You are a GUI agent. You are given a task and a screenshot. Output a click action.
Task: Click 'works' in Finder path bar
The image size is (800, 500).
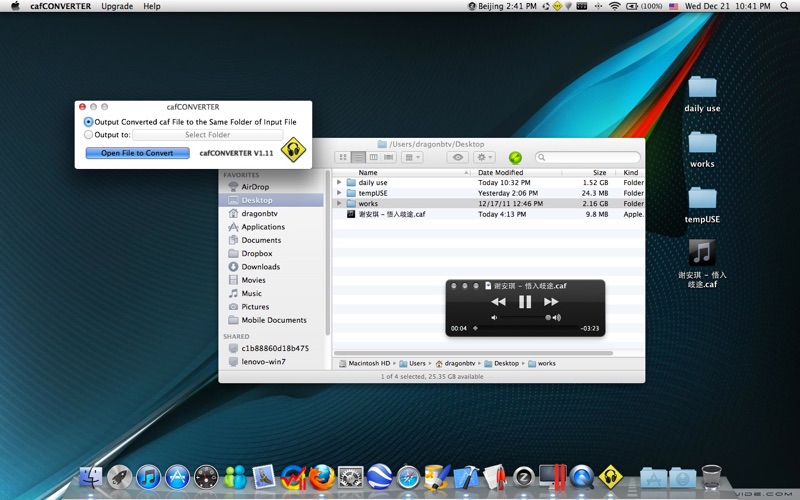click(x=542, y=363)
